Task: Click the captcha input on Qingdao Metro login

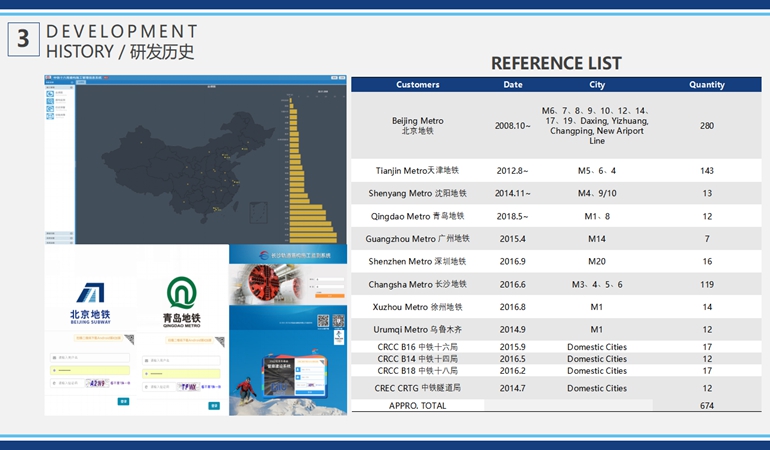Action: [159, 387]
